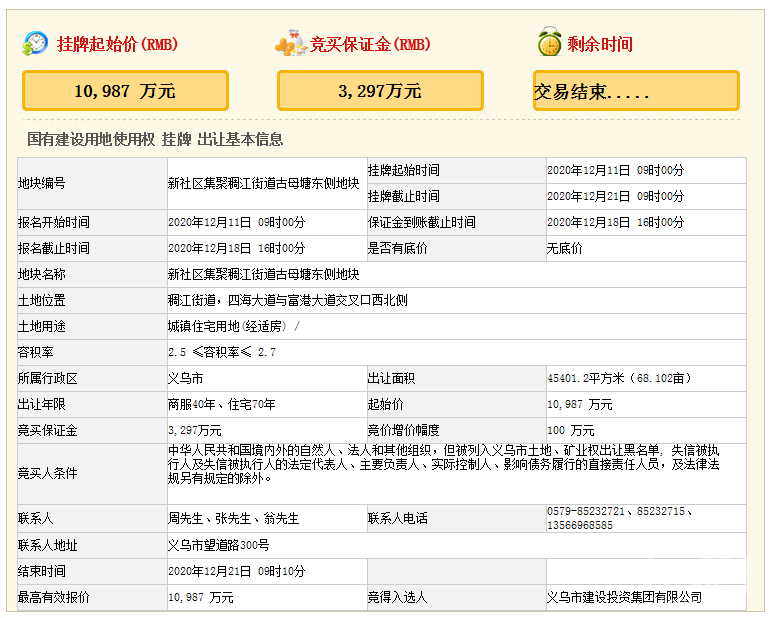Click the alarm clock icon beside 剩余时间
The image size is (770, 618).
click(548, 43)
